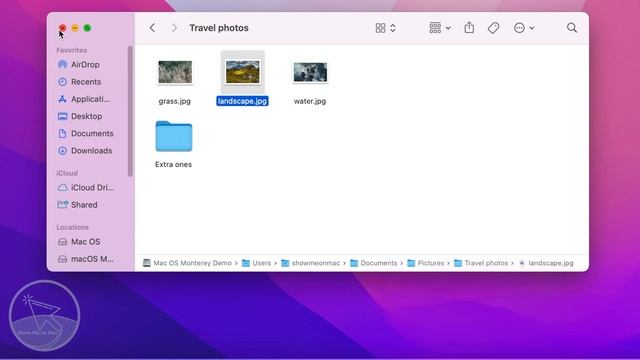Screen dimensions: 640x360
Task: Open Downloads in the sidebar
Action: [x=91, y=151]
